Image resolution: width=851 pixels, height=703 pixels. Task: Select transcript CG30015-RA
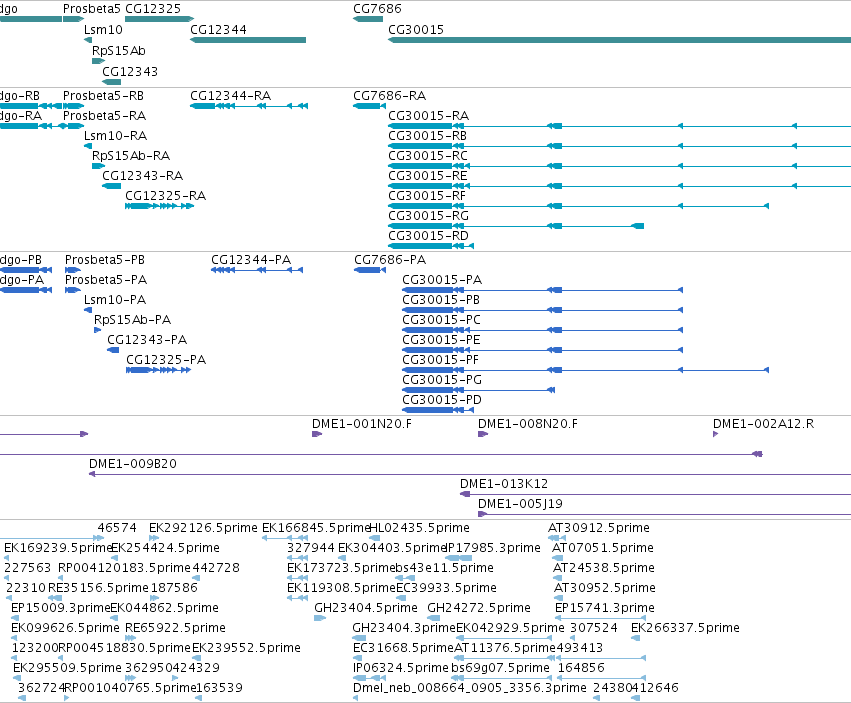619,126
